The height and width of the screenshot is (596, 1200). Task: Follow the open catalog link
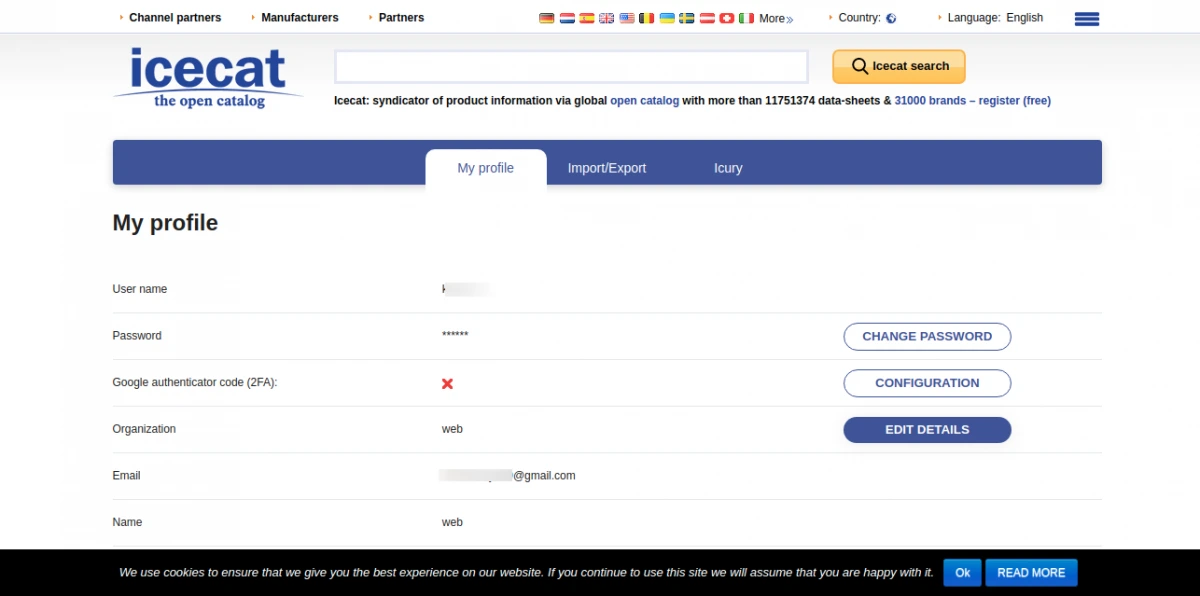645,100
